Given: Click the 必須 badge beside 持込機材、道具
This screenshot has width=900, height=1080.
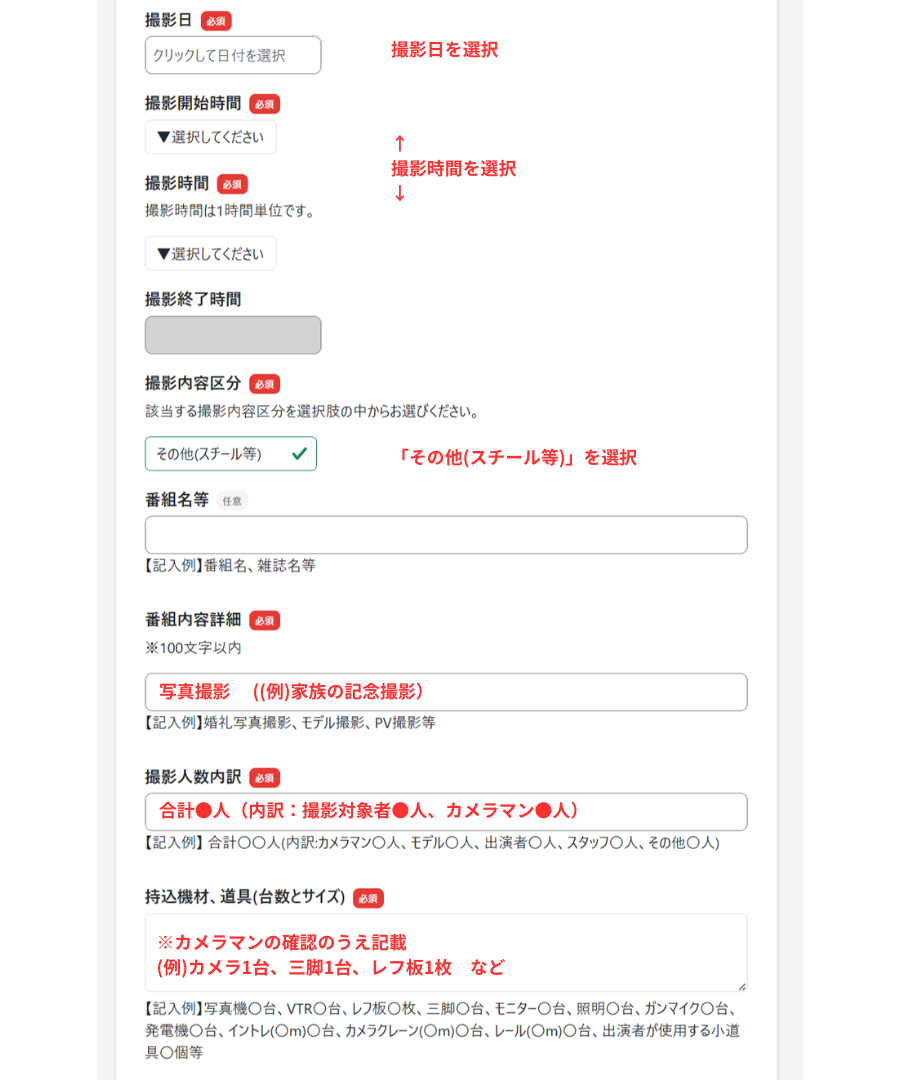Looking at the screenshot, I should click(x=368, y=898).
